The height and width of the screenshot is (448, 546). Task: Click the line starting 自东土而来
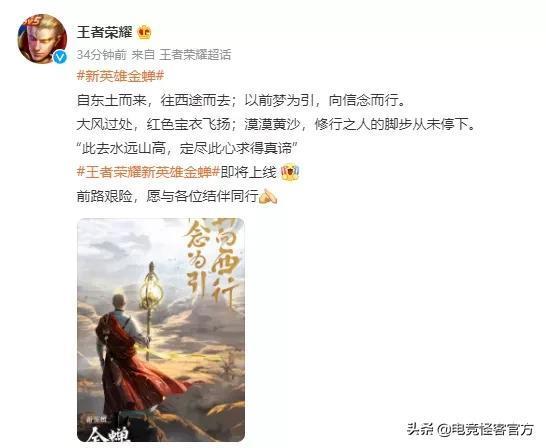242,100
